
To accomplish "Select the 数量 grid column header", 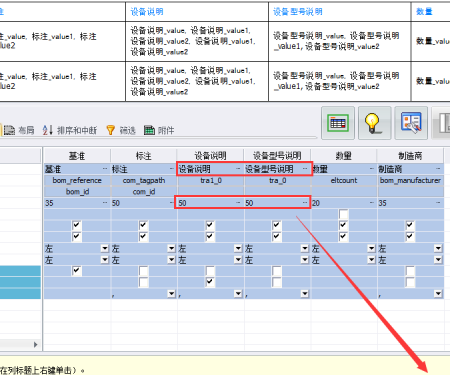I will tap(343, 156).
